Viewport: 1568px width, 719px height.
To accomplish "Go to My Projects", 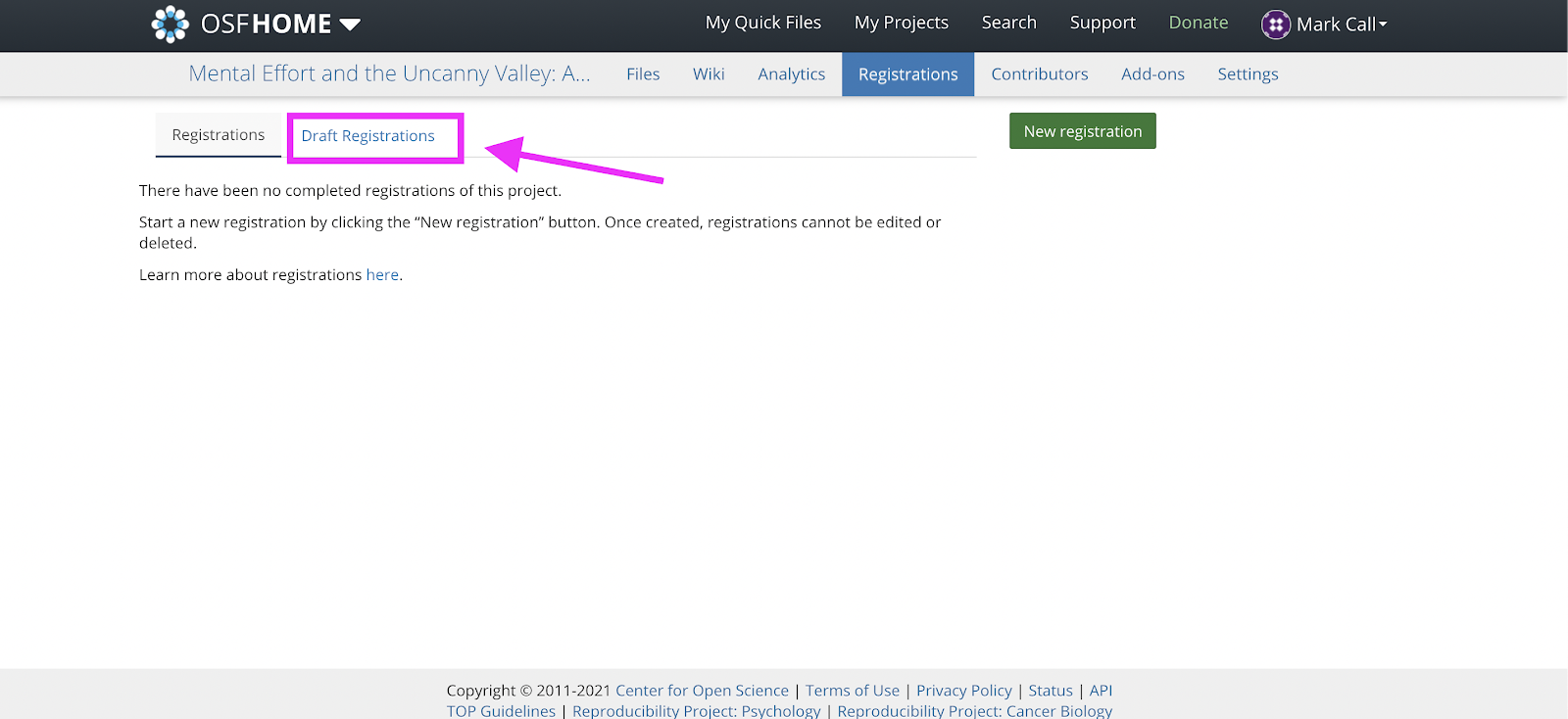I will 902,23.
